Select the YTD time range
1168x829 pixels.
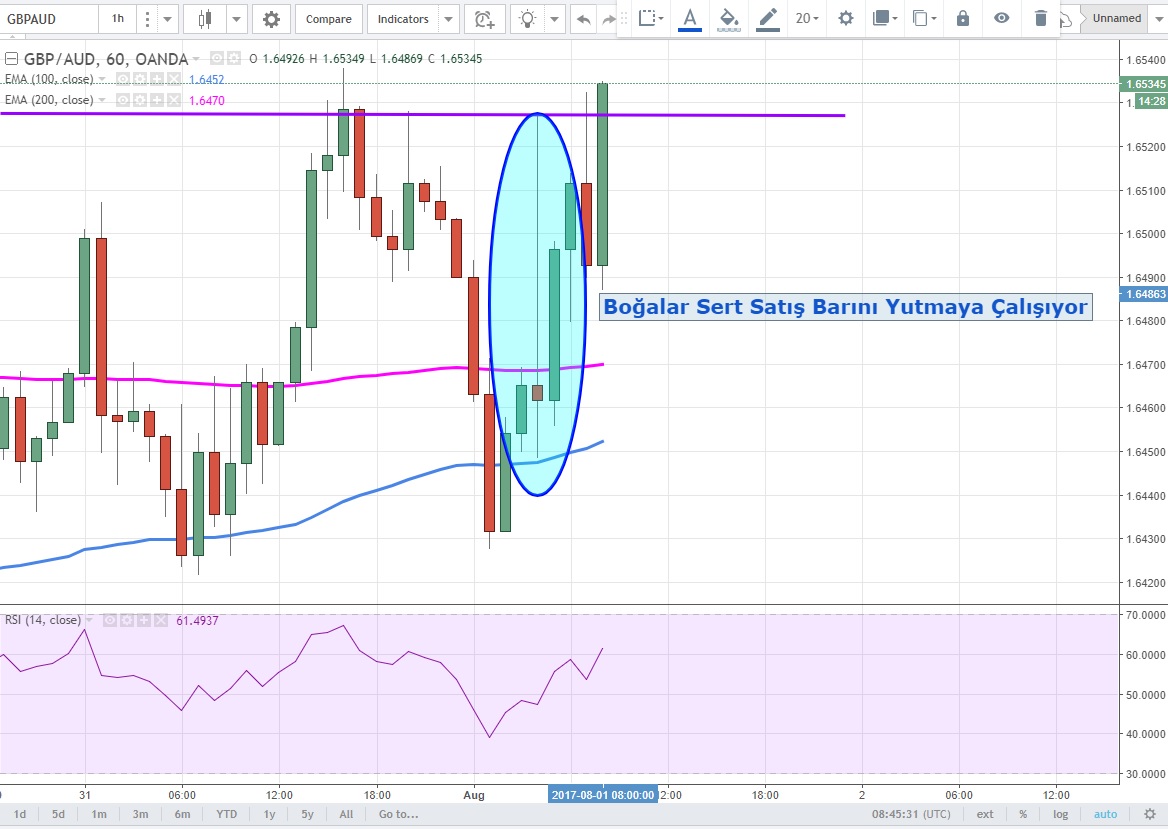coord(227,814)
